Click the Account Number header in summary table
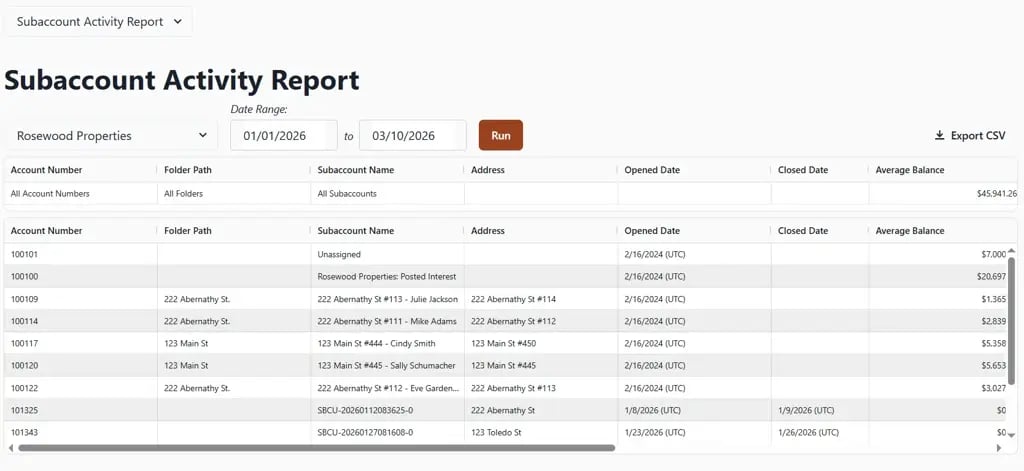This screenshot has width=1024, height=471. (46, 170)
